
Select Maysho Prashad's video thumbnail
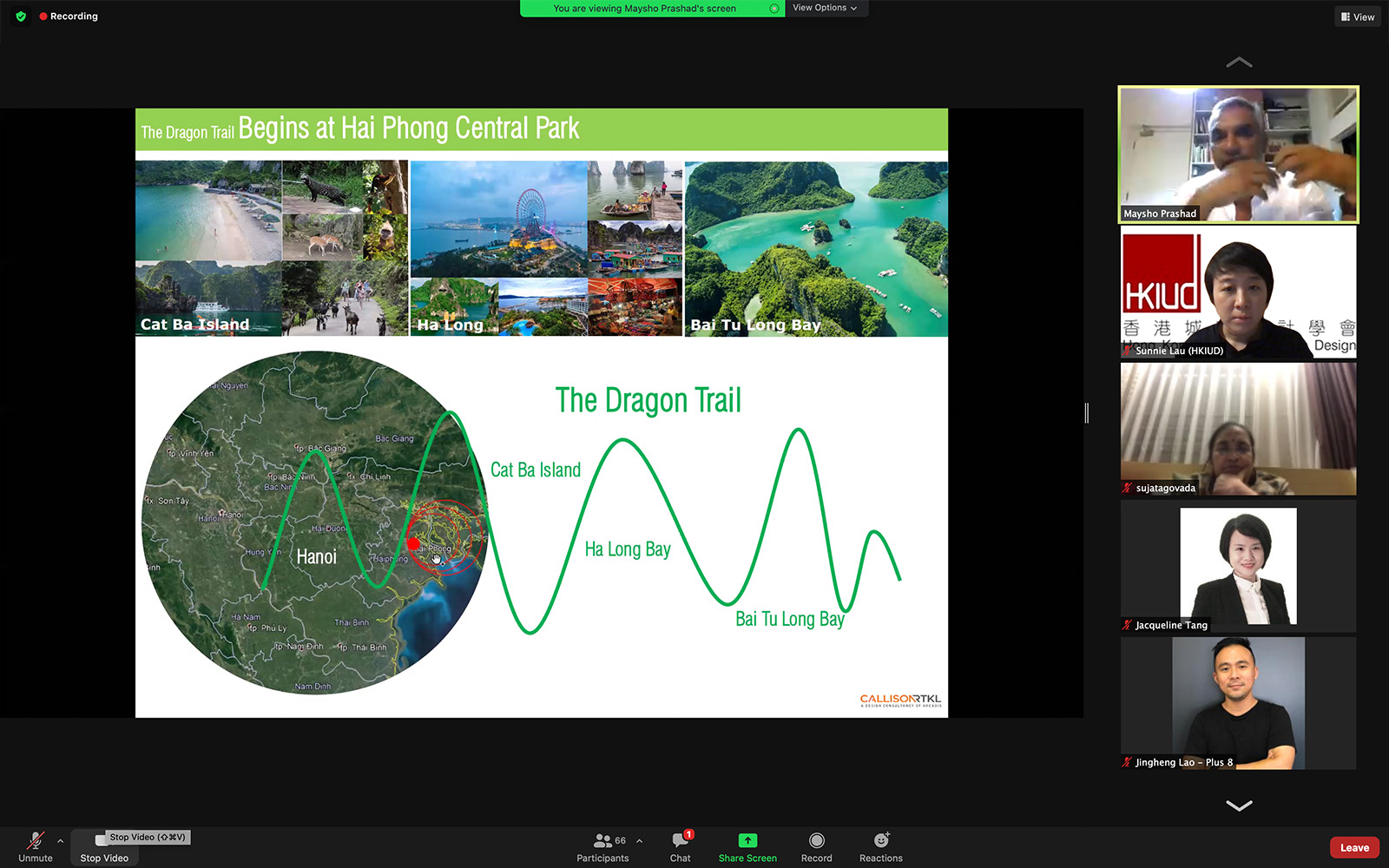coord(1238,155)
